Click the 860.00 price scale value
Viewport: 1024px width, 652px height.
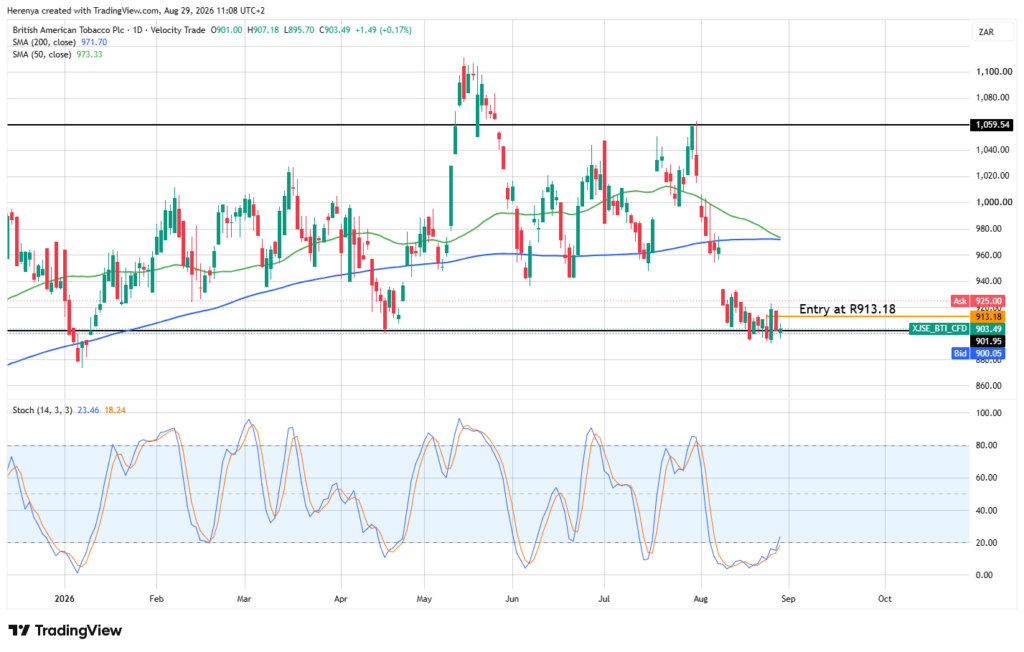989,385
